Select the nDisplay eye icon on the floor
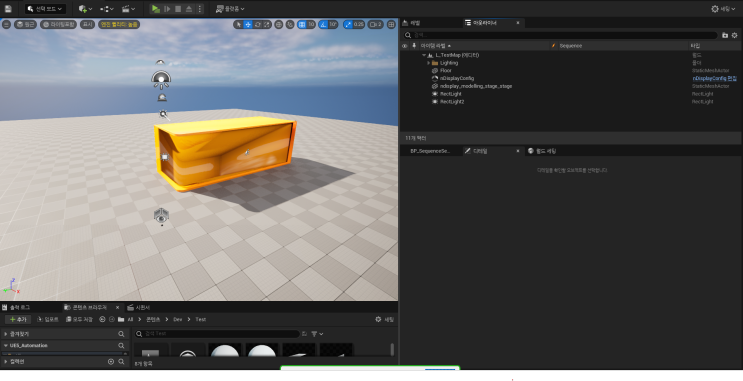Image resolution: width=743 pixels, height=381 pixels. click(162, 216)
